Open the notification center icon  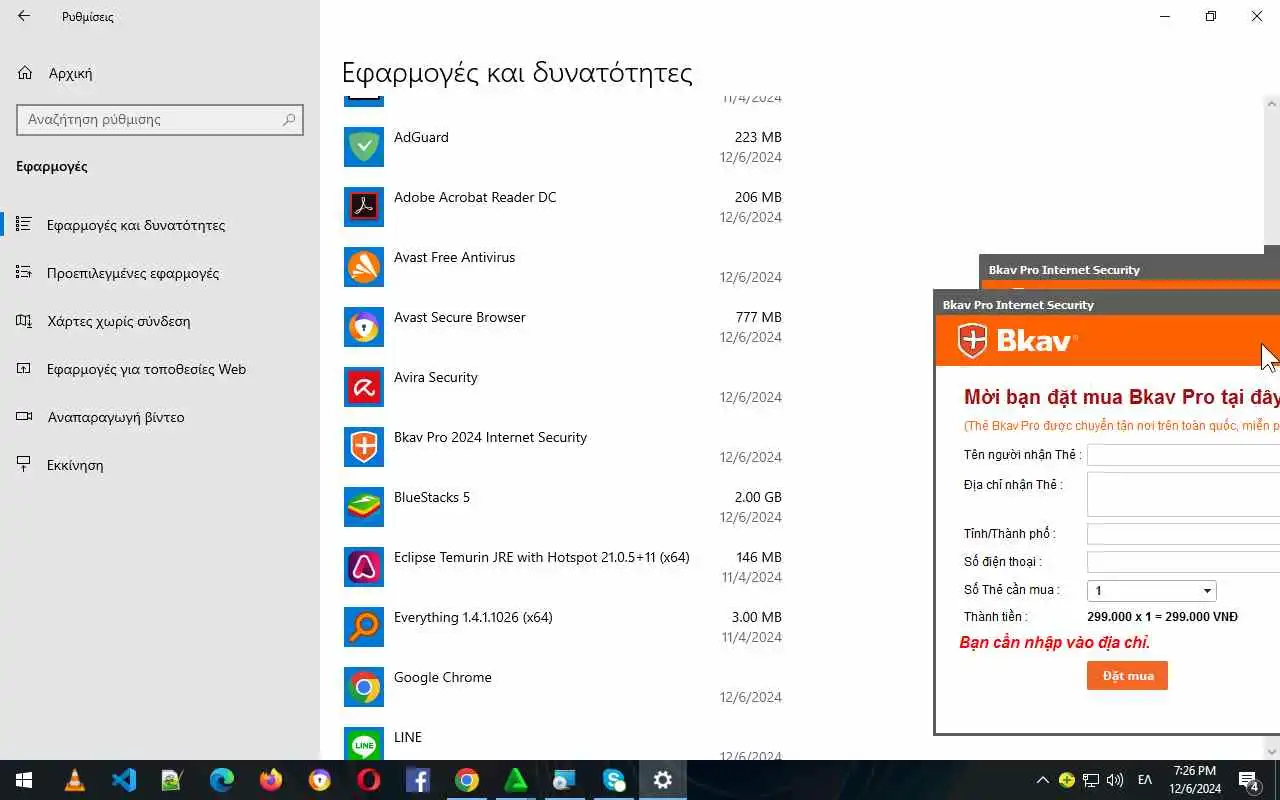pyautogui.click(x=1248, y=780)
